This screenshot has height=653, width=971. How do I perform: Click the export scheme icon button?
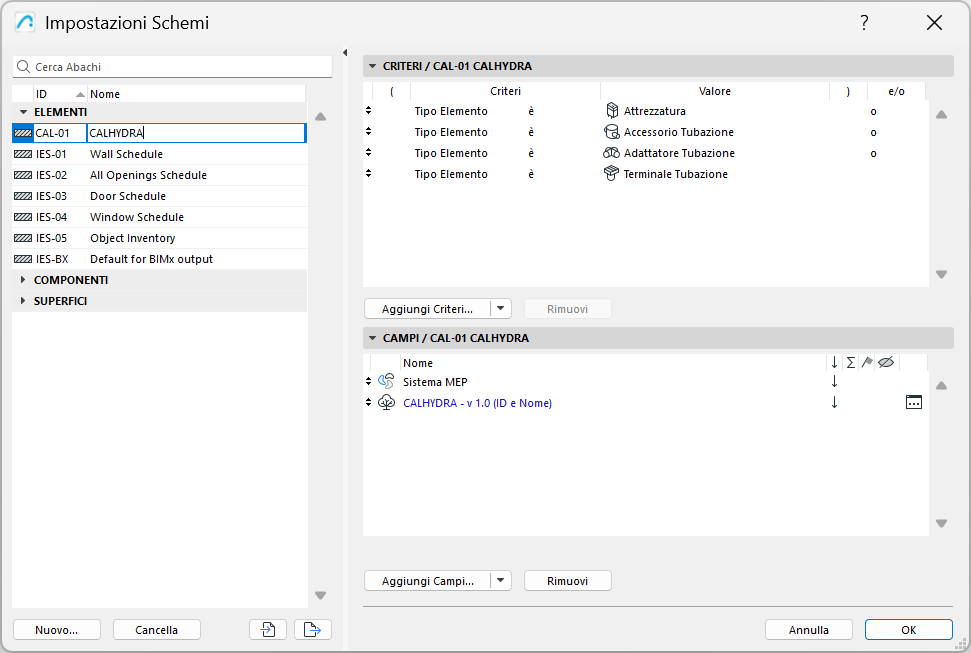tap(313, 629)
